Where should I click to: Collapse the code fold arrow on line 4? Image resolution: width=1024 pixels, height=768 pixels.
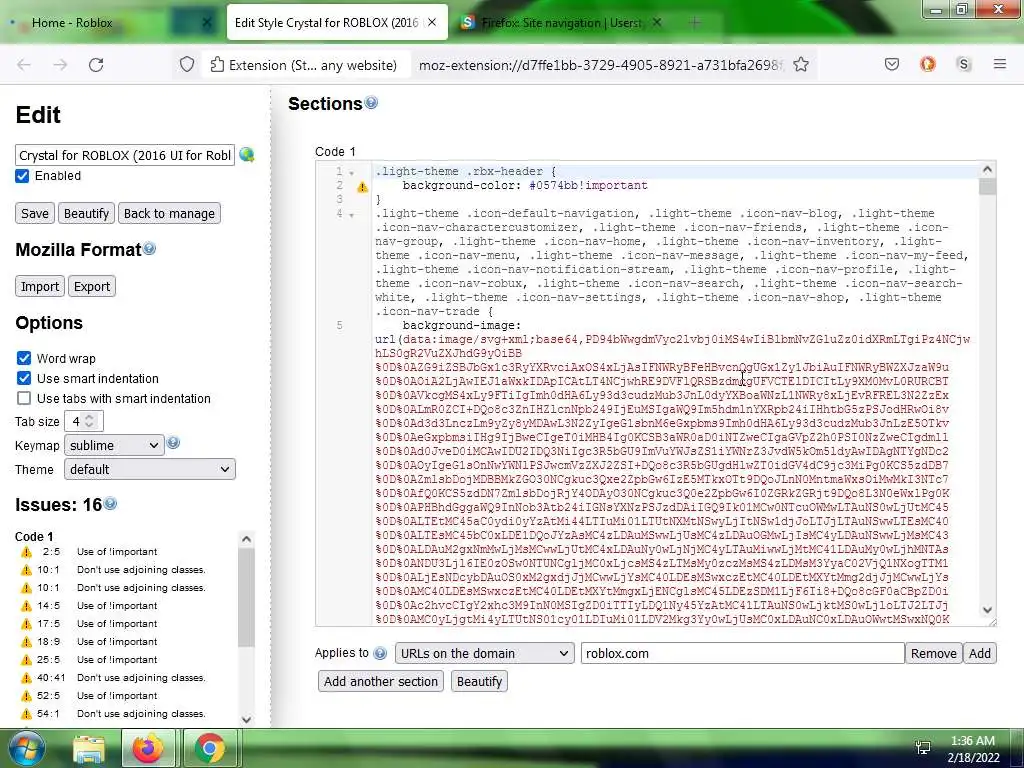coord(351,215)
